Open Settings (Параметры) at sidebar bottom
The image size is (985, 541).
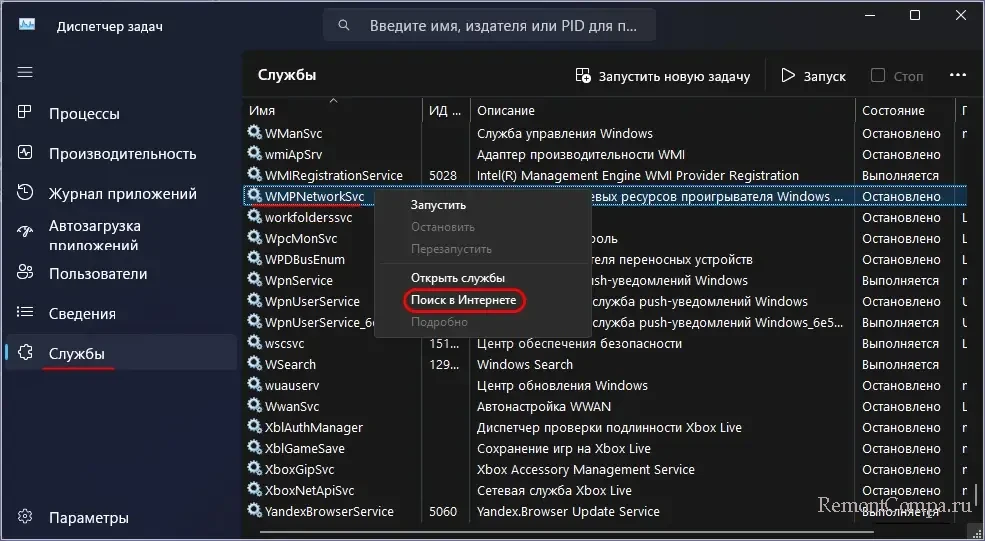tap(88, 518)
